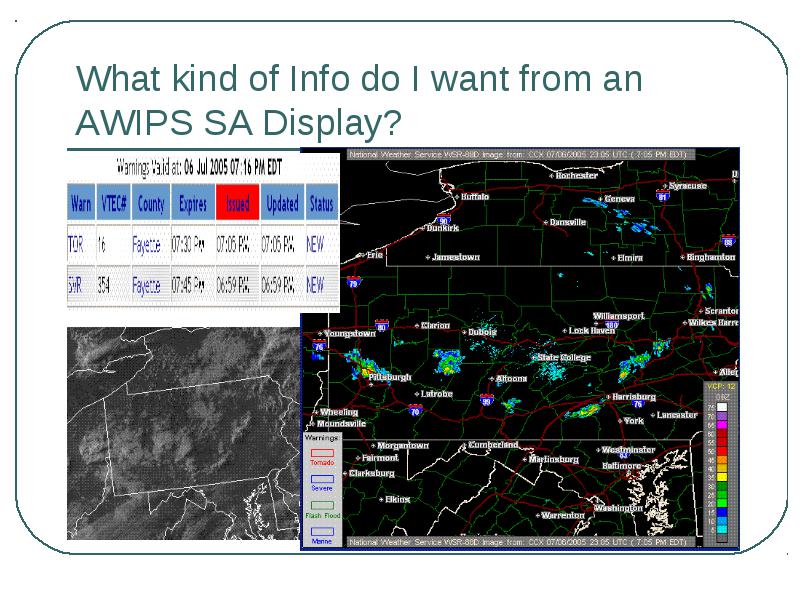
Task: Click the Latrobe city label
Action: coord(437,394)
